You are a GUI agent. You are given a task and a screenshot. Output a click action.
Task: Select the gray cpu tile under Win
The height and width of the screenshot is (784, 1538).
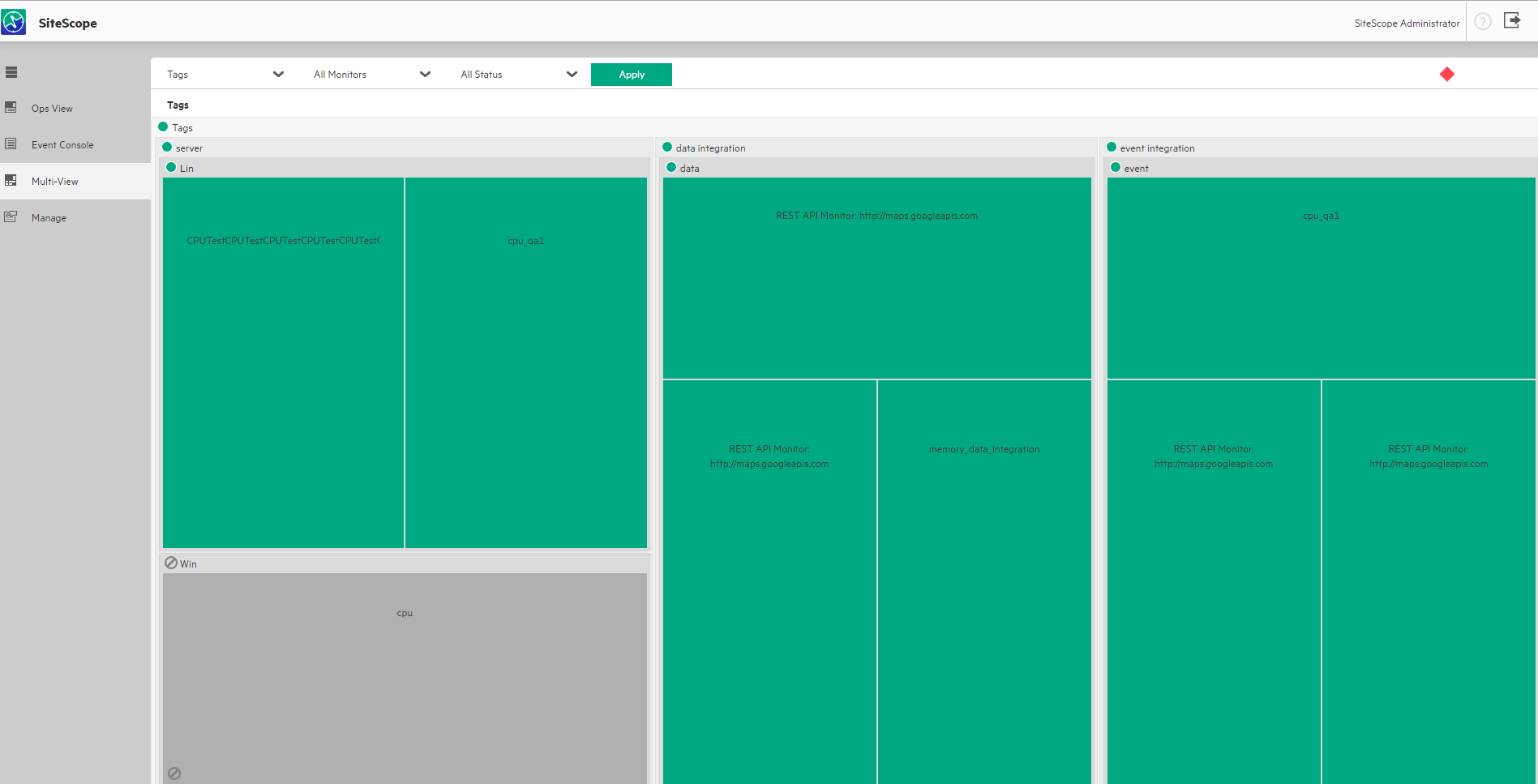[405, 678]
